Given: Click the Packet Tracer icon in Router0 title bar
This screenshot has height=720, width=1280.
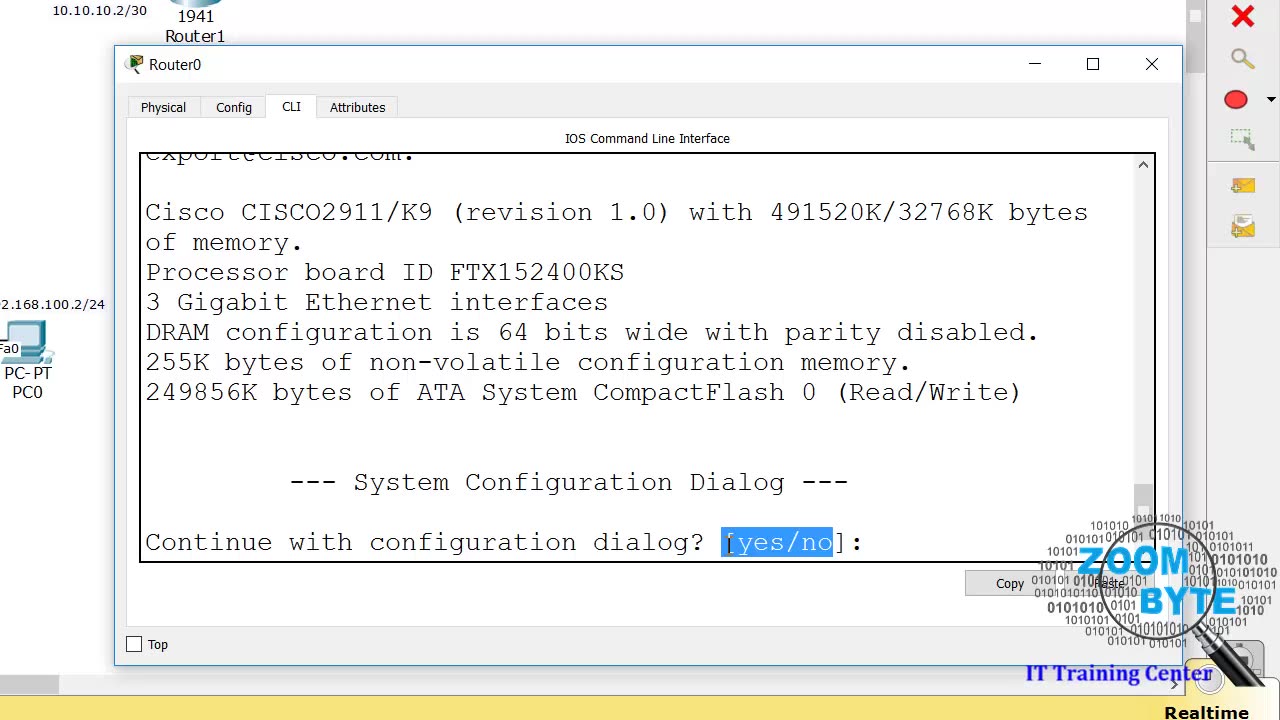Looking at the screenshot, I should click(x=135, y=64).
